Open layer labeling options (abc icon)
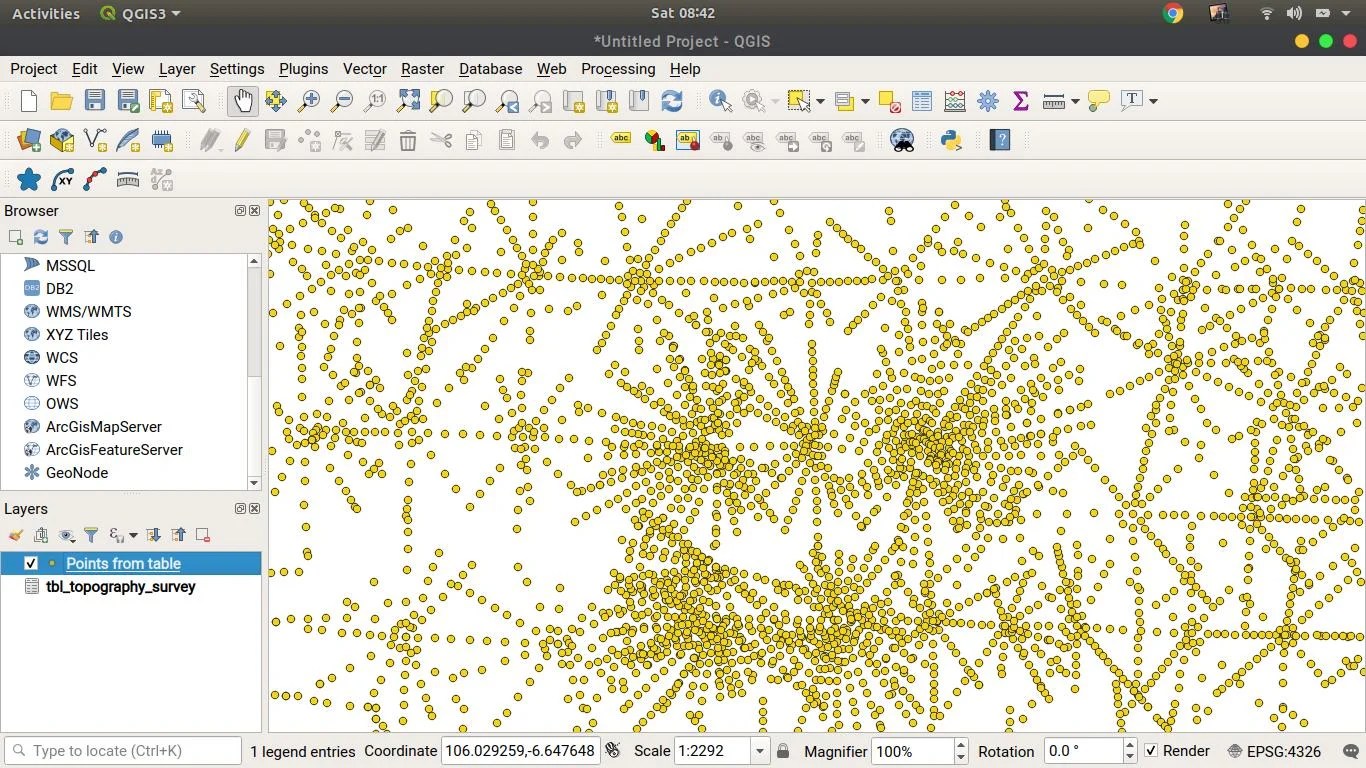Image resolution: width=1366 pixels, height=768 pixels. pos(621,140)
